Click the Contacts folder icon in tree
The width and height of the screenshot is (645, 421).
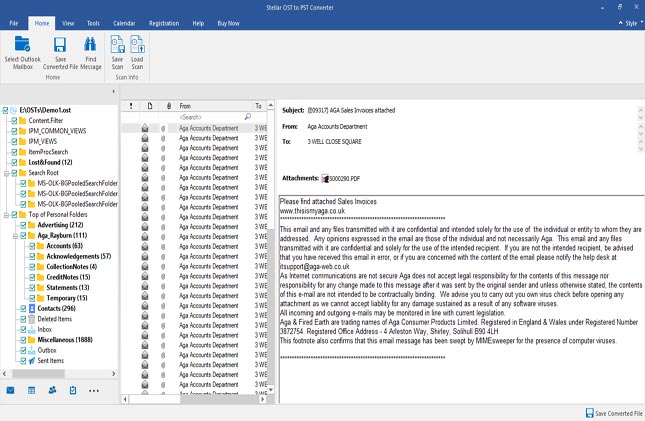coord(32,308)
